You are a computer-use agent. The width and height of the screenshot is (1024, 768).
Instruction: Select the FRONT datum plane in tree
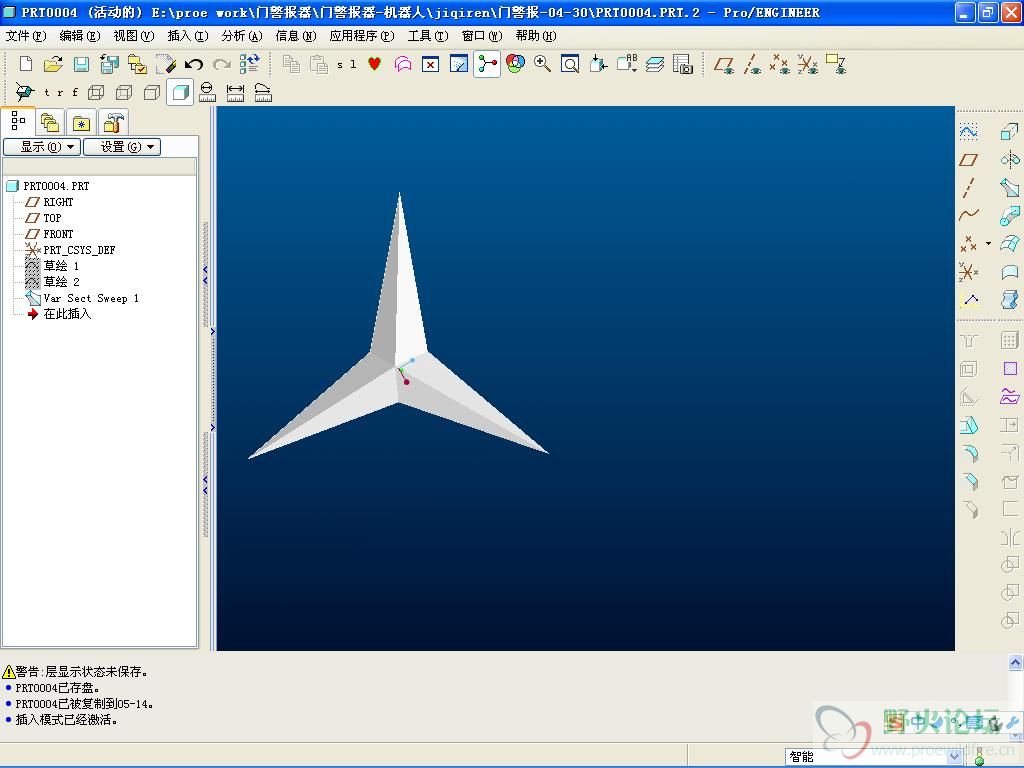click(58, 234)
